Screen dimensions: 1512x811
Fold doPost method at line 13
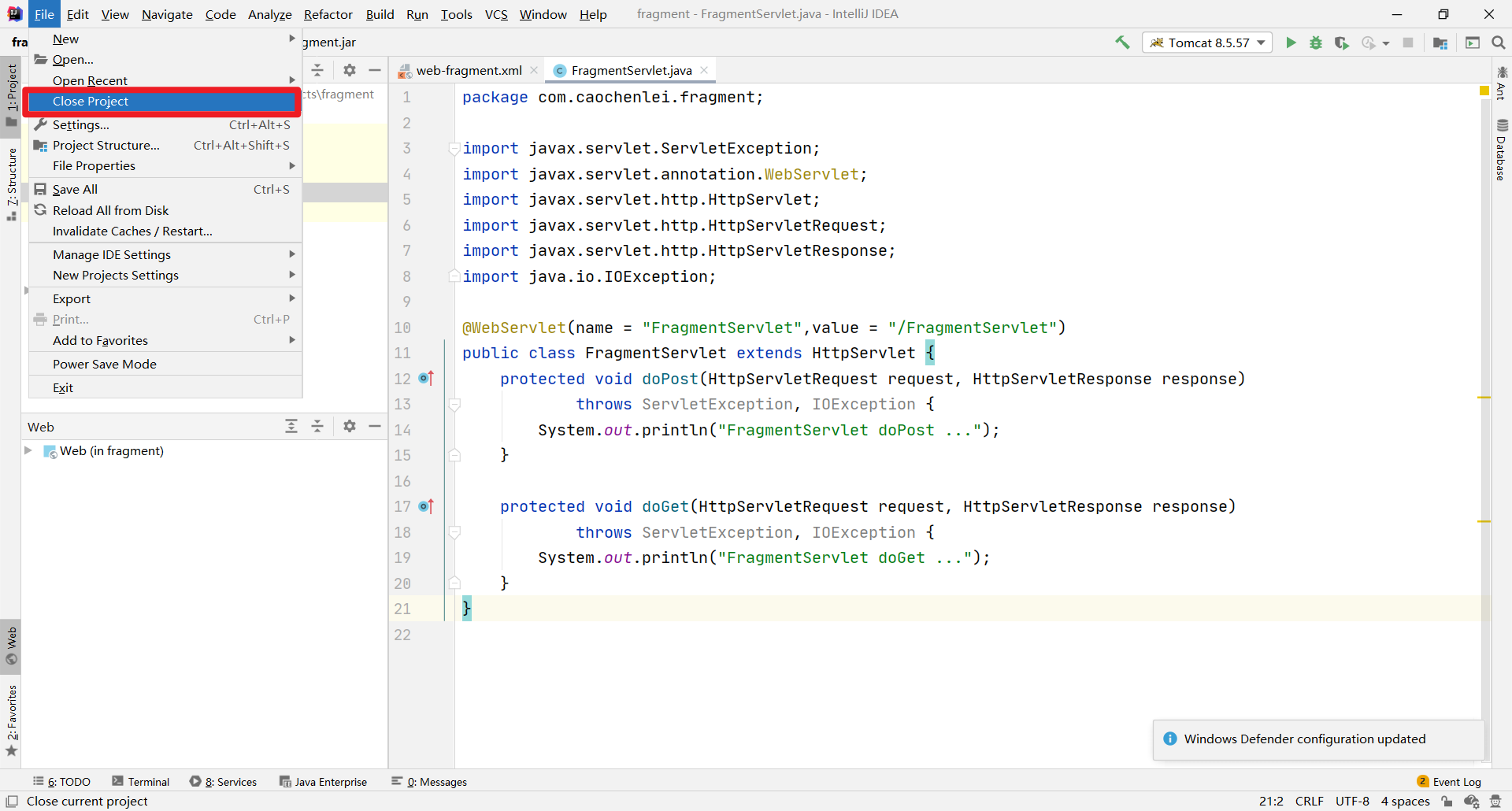coord(454,405)
